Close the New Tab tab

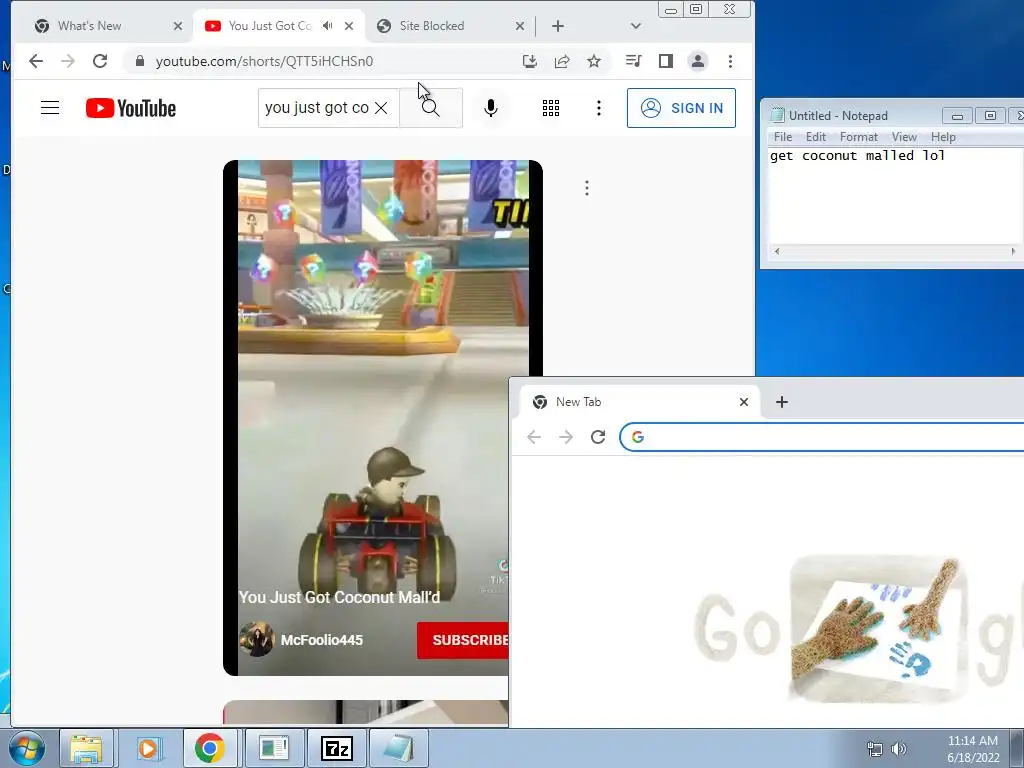pos(743,402)
